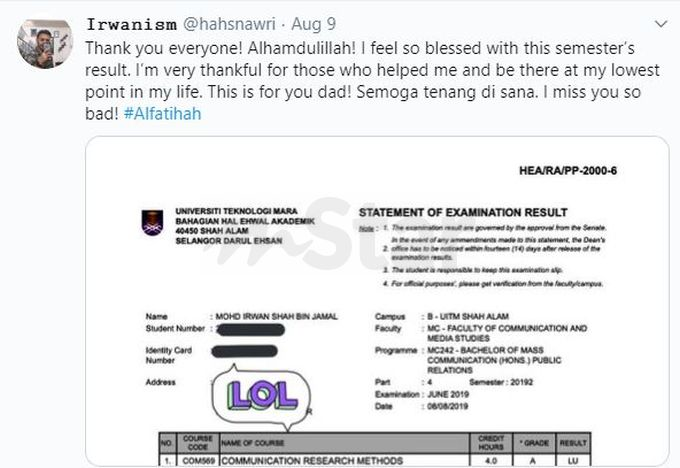This screenshot has height=468, width=680.
Task: Click the blacked-out Student Number bar
Action: coord(250,330)
